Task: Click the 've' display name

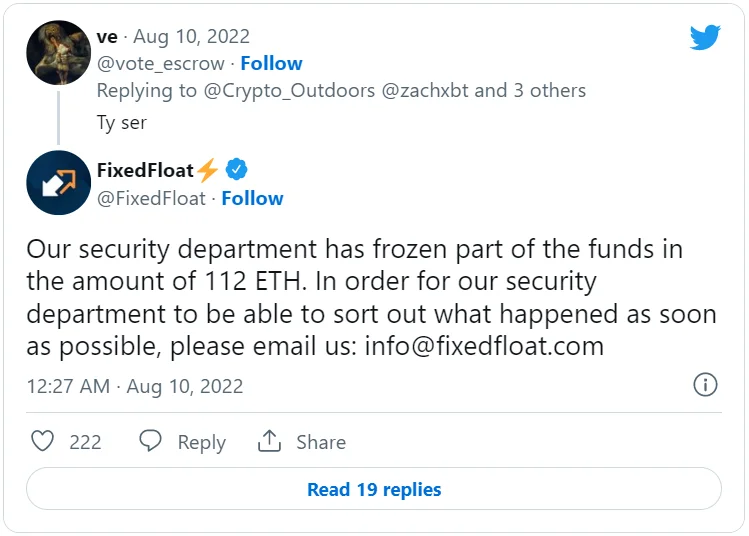Action: point(107,36)
